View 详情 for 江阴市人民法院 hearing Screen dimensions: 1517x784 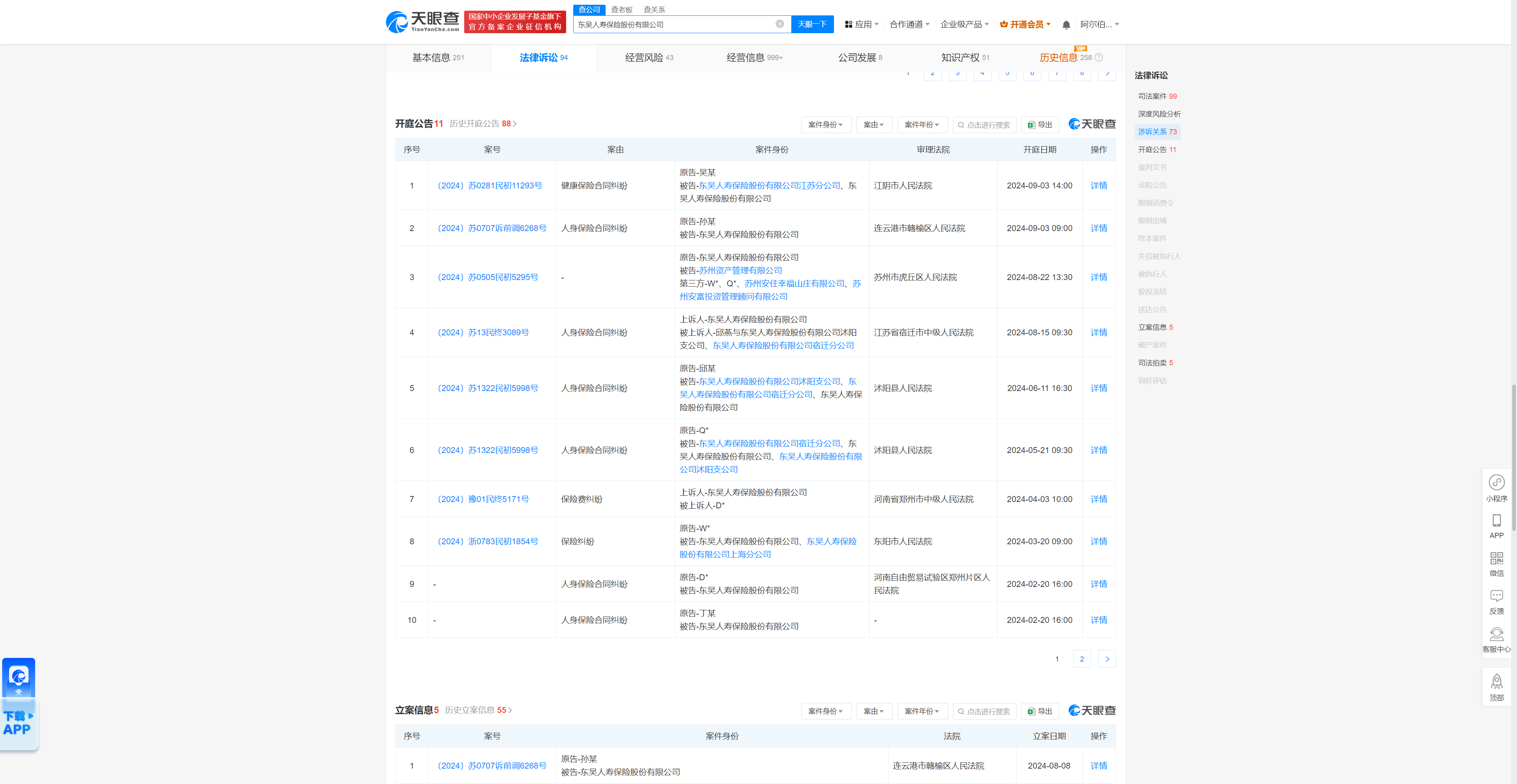coord(1098,185)
